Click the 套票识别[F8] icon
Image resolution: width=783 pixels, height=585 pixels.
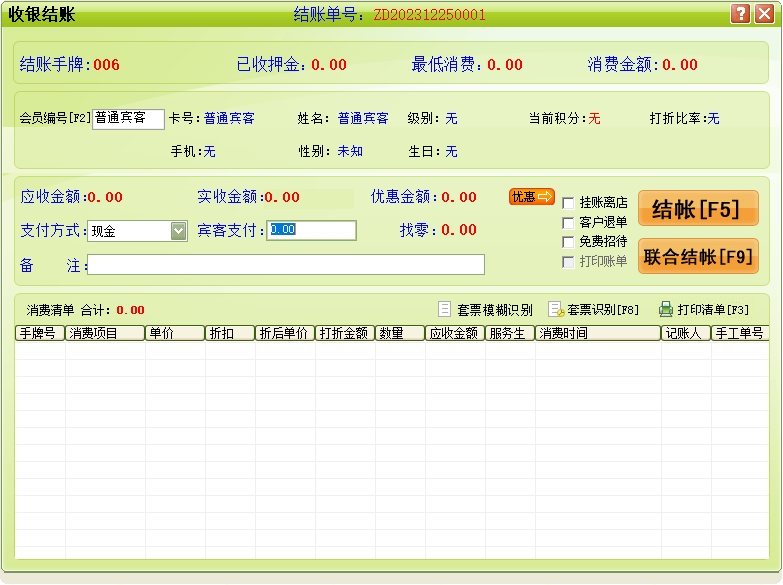556,309
